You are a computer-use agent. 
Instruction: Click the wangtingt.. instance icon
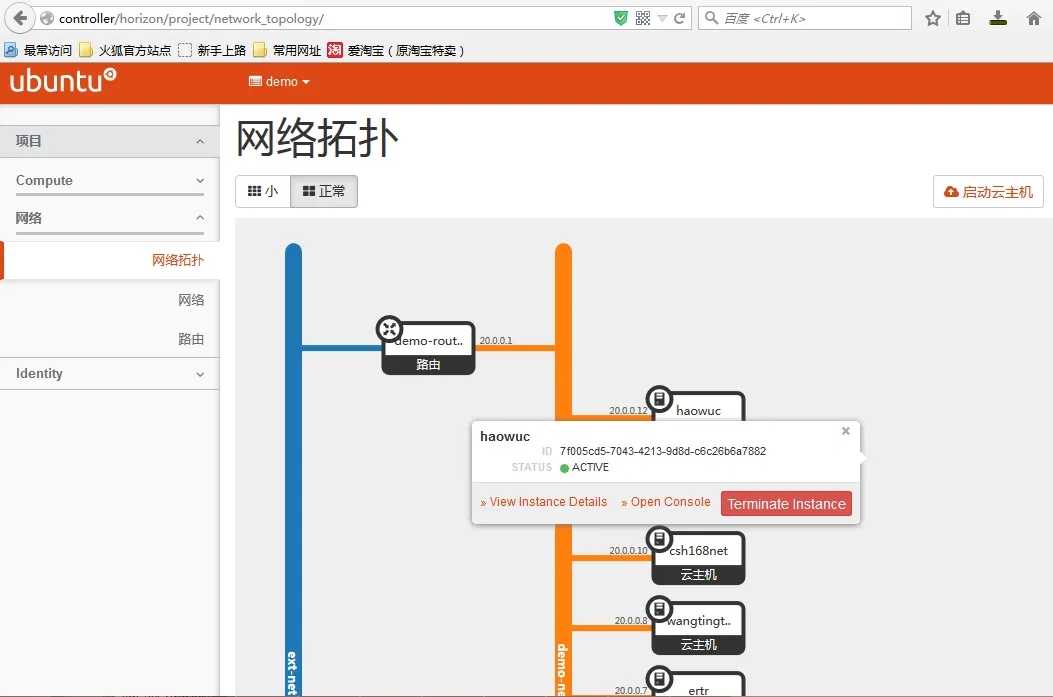(x=659, y=608)
